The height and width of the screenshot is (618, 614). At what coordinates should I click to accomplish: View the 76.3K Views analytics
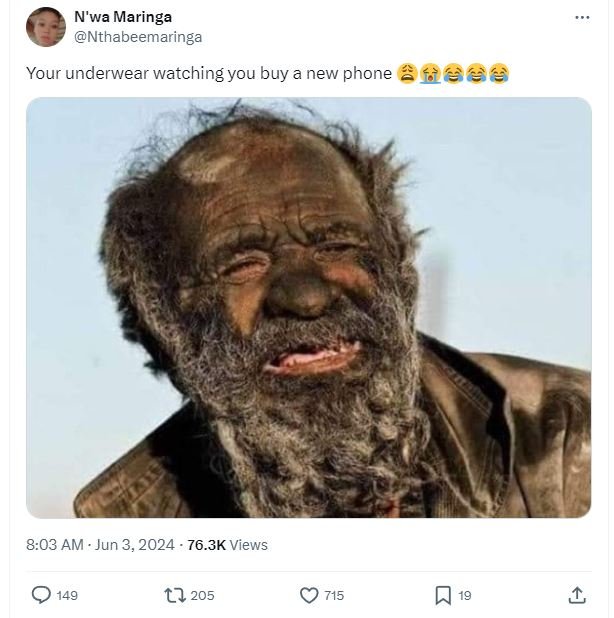point(227,545)
